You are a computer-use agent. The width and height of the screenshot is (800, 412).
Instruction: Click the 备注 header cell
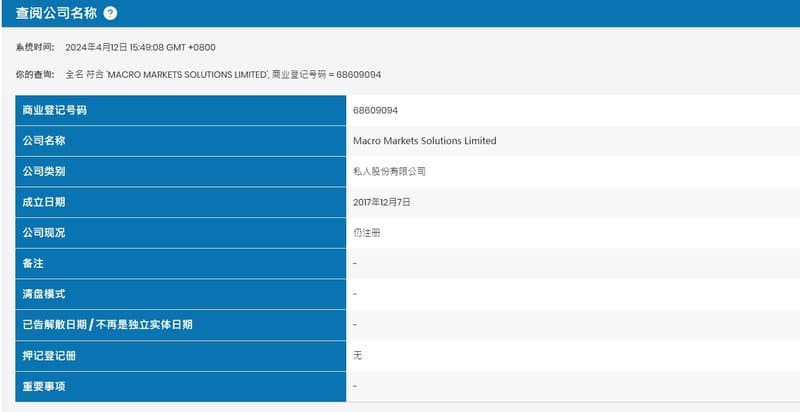pos(181,264)
